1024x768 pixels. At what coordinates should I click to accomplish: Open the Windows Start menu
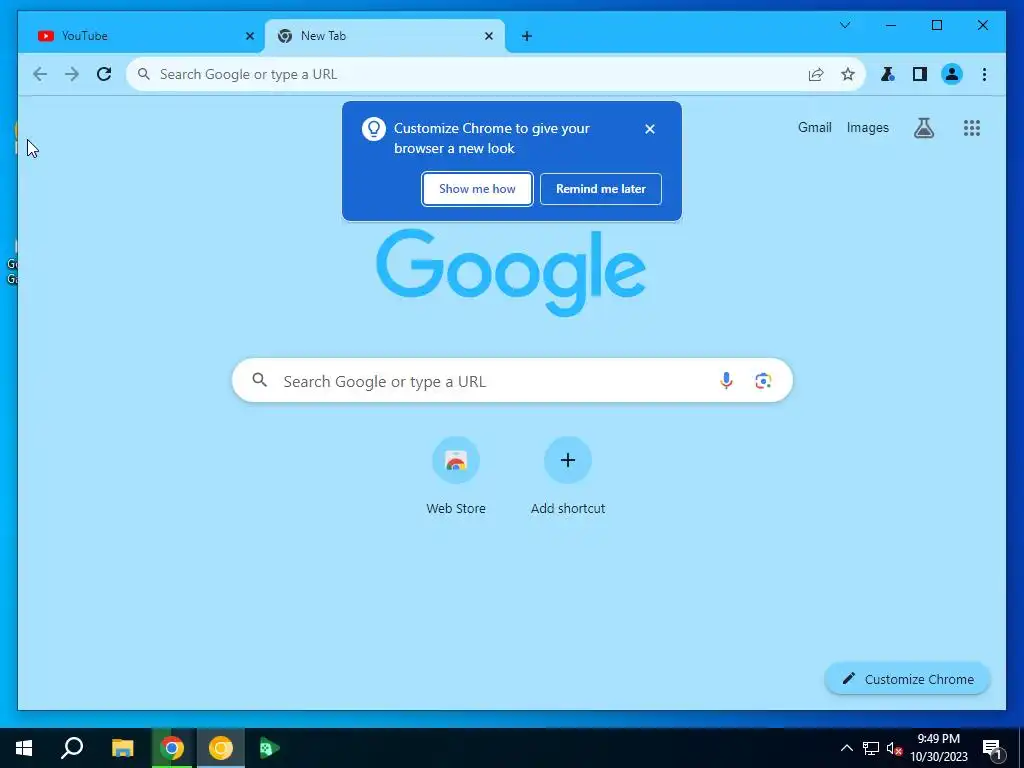click(x=24, y=748)
